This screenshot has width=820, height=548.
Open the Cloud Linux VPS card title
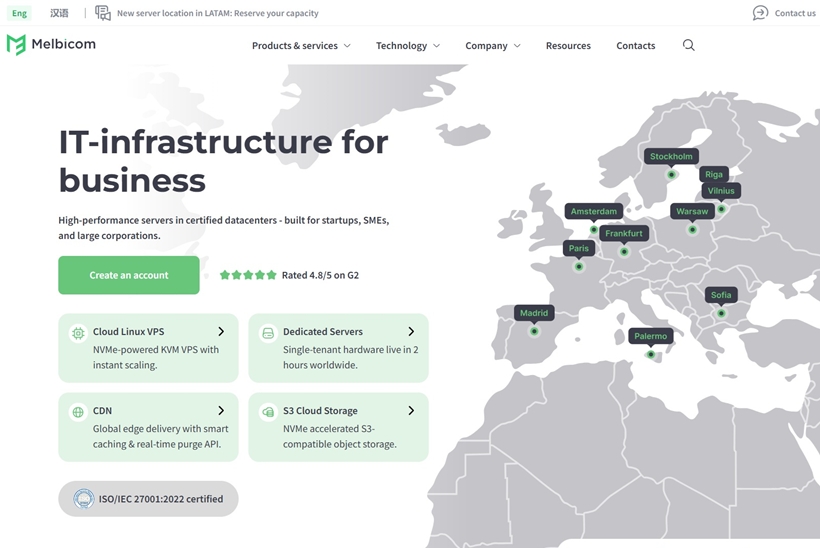(x=129, y=332)
